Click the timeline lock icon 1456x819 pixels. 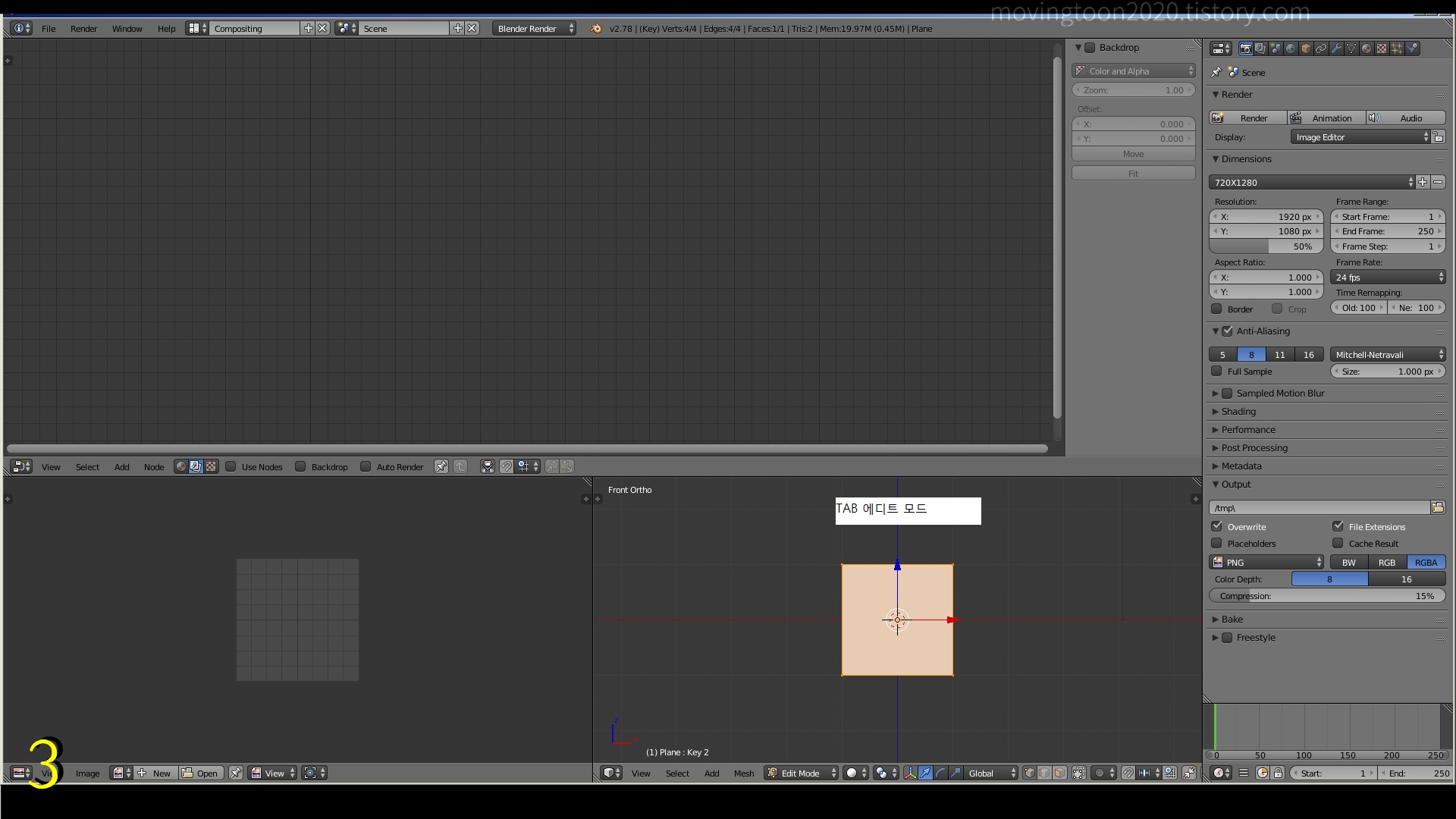[x=1278, y=773]
